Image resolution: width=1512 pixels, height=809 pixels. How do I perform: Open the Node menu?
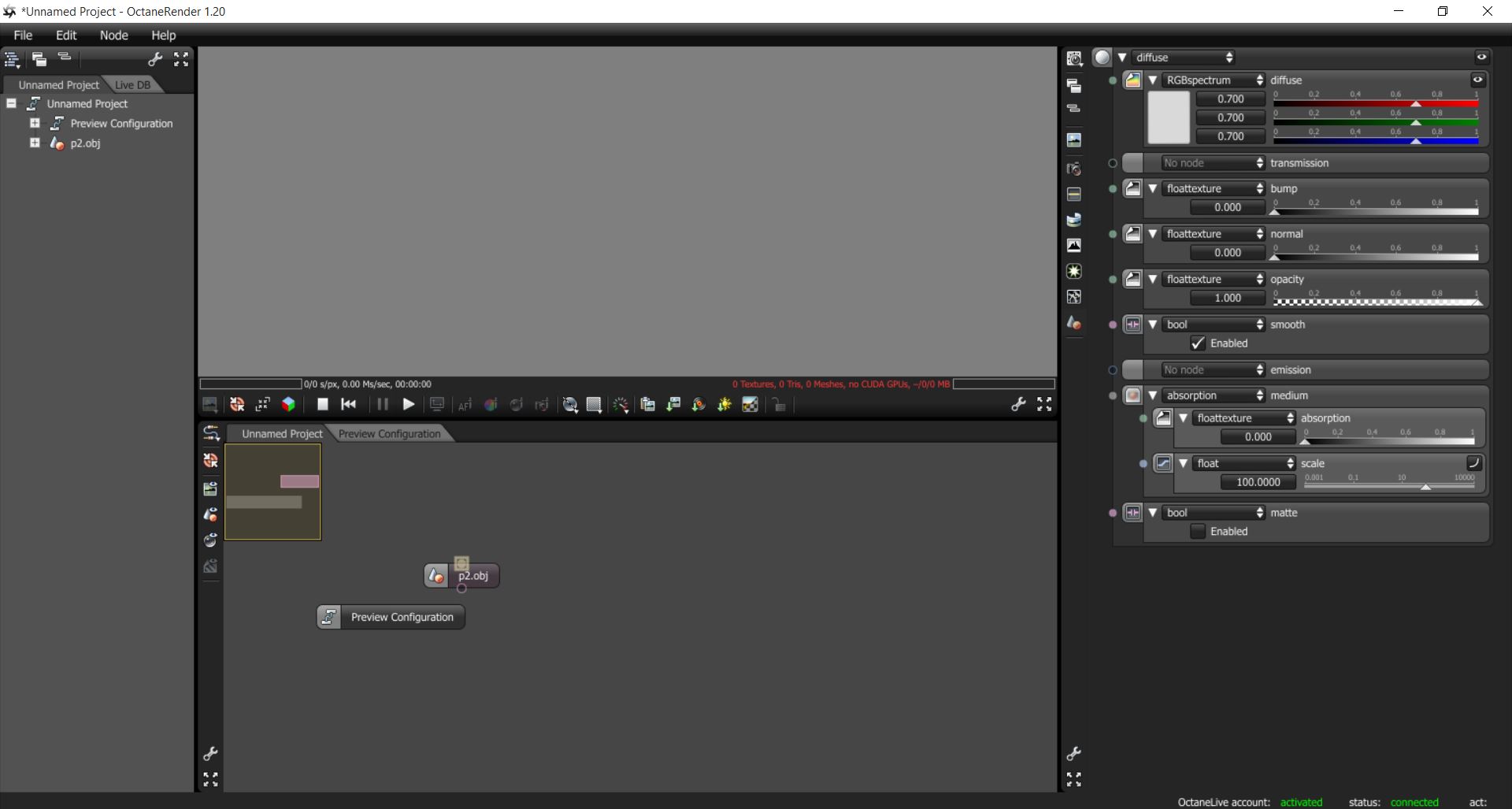113,35
